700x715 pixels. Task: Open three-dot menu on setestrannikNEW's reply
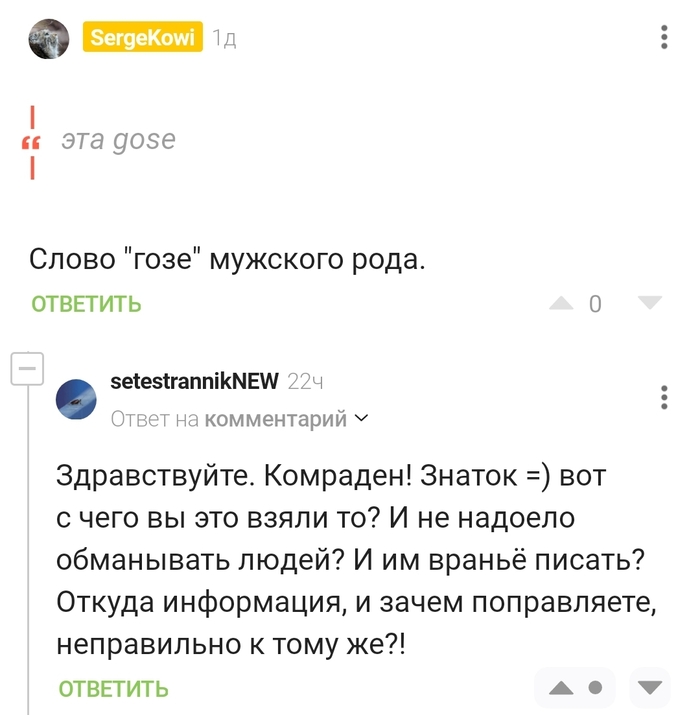coord(665,397)
